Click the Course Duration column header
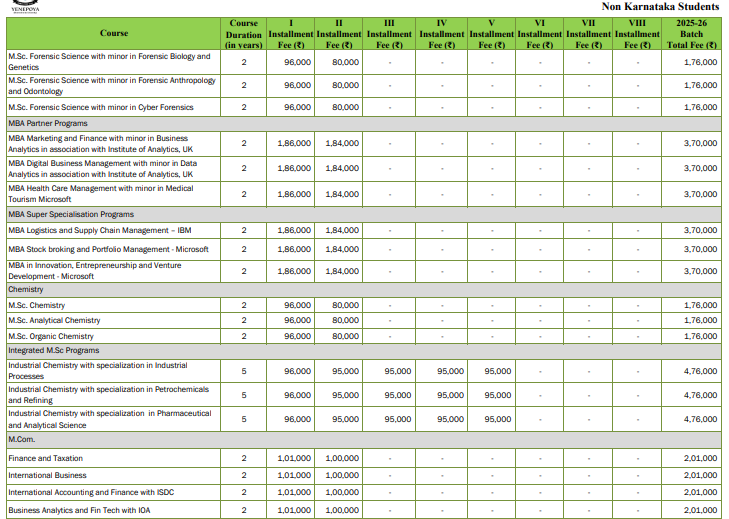This screenshot has width=729, height=519. click(243, 33)
